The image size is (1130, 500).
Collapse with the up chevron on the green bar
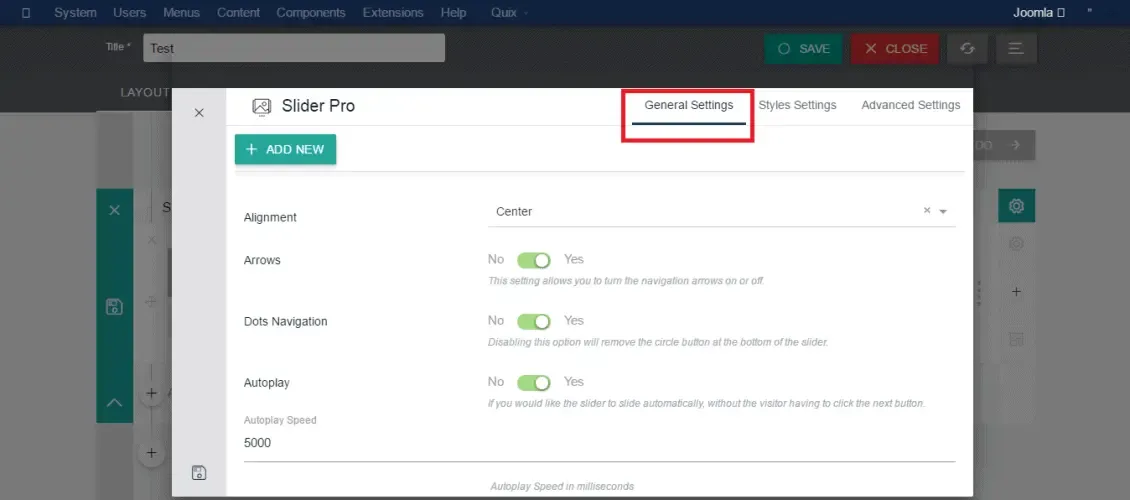pyautogui.click(x=114, y=403)
